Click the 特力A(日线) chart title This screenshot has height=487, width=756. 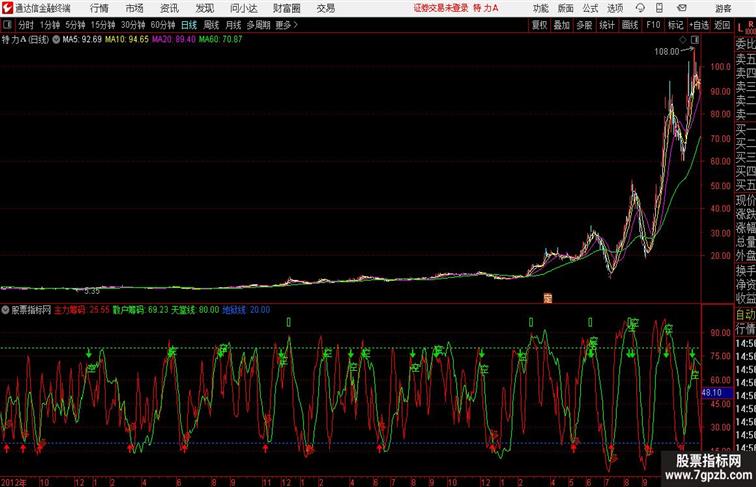click(26, 40)
